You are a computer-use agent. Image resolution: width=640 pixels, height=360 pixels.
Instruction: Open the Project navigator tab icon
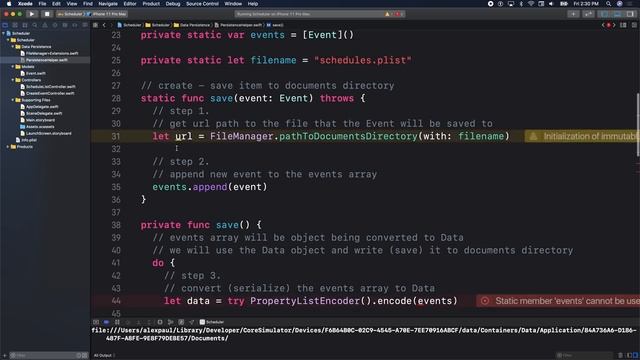[x=5, y=25]
